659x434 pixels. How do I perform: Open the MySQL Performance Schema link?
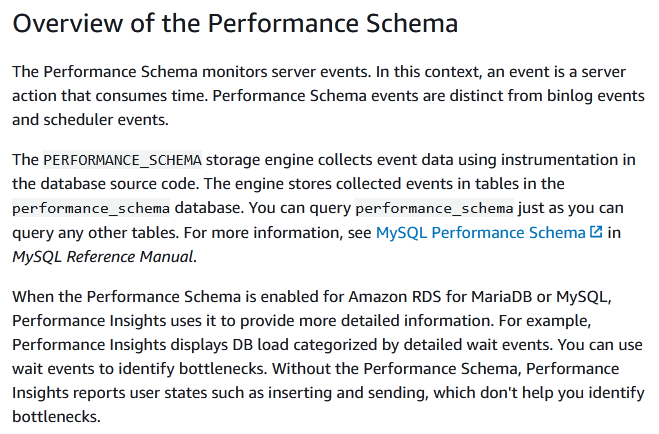480,232
